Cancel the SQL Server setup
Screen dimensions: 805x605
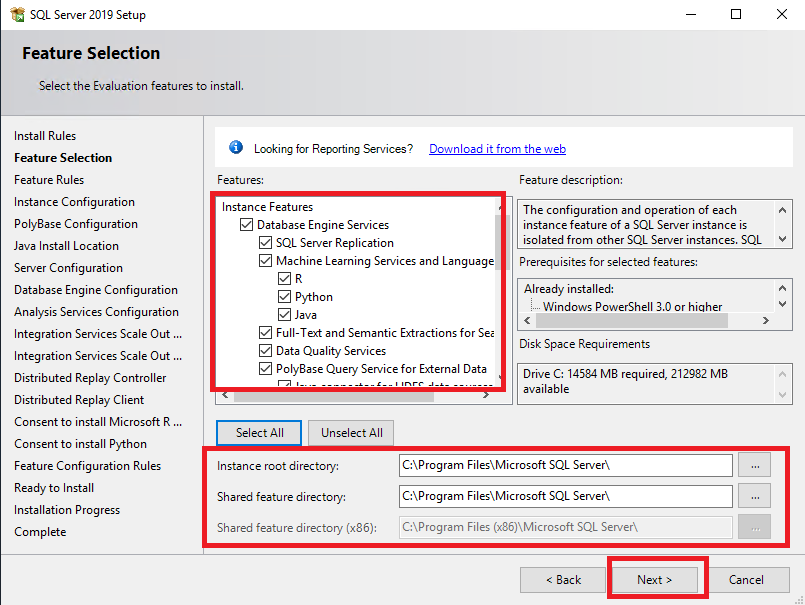746,580
